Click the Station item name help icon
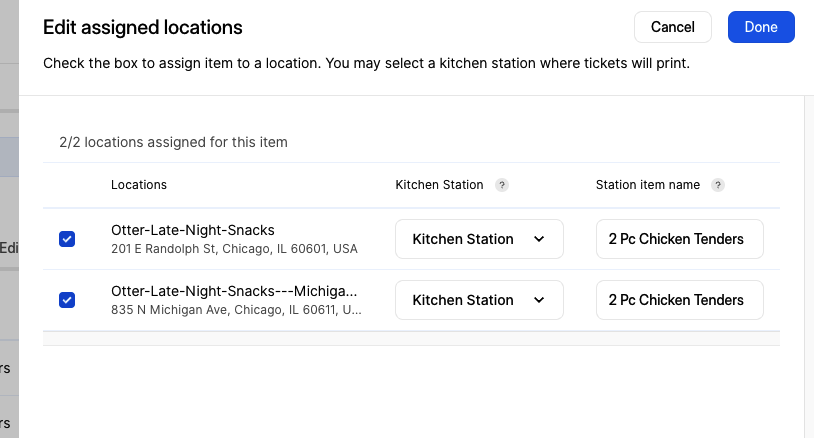Screen dimensions: 814x438 tap(717, 185)
